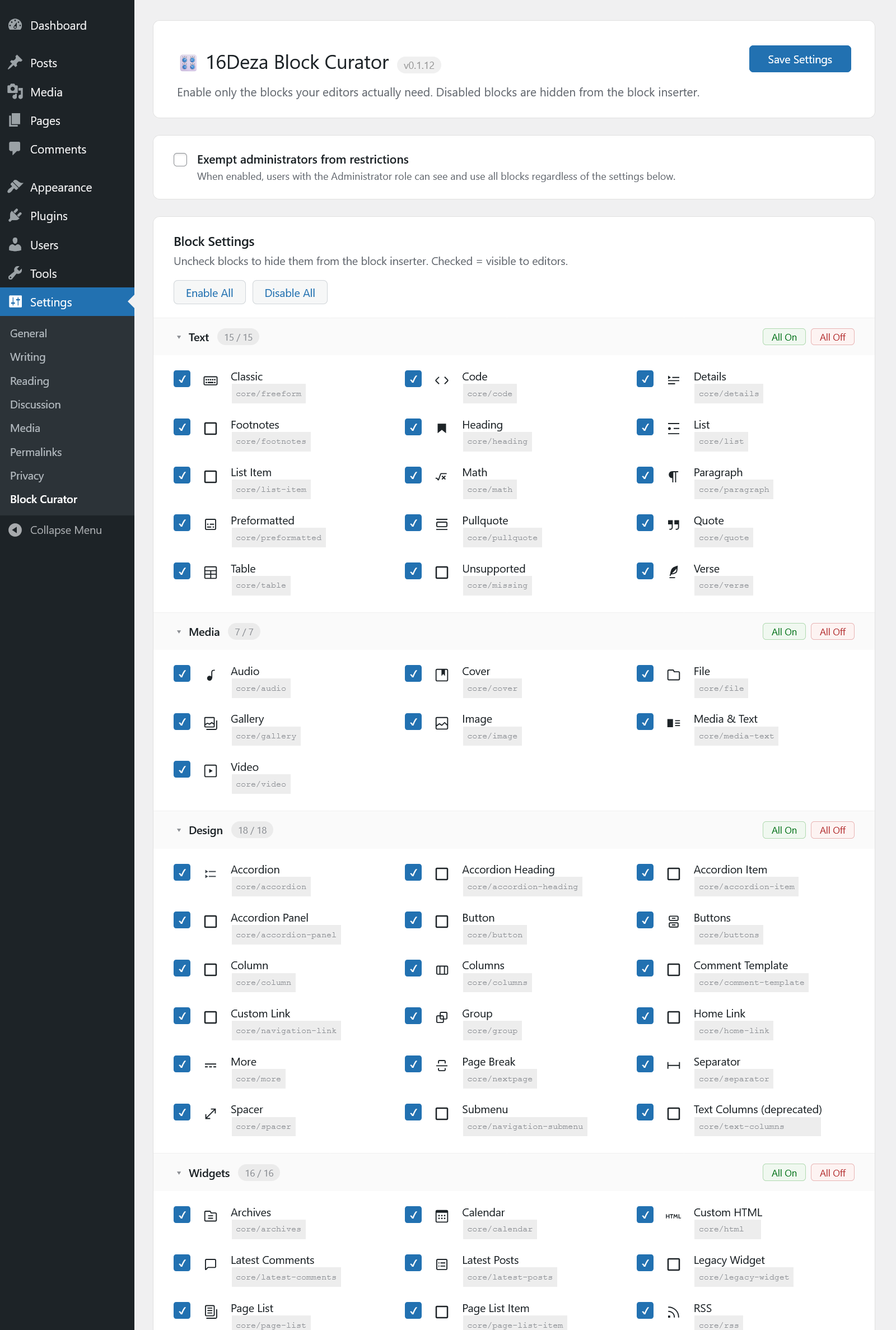Go to Writing settings
The height and width of the screenshot is (1330, 896).
[28, 357]
